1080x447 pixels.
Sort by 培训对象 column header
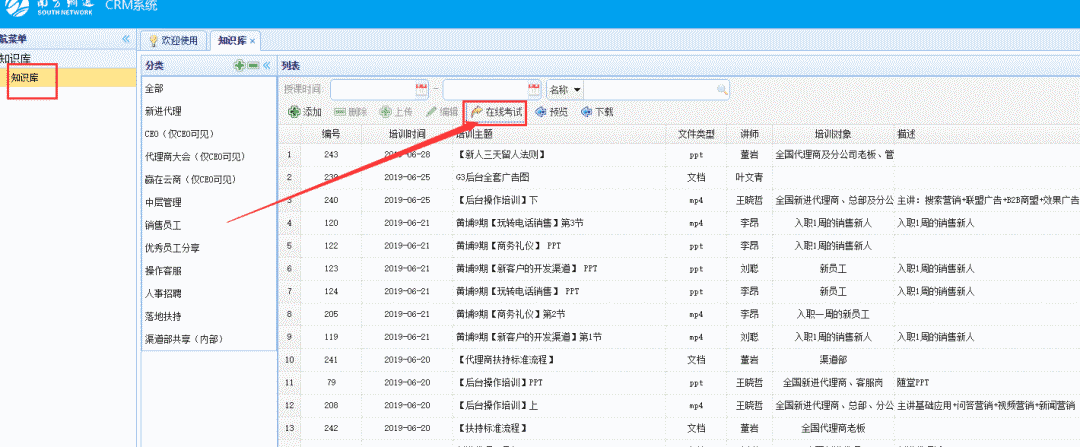(833, 134)
